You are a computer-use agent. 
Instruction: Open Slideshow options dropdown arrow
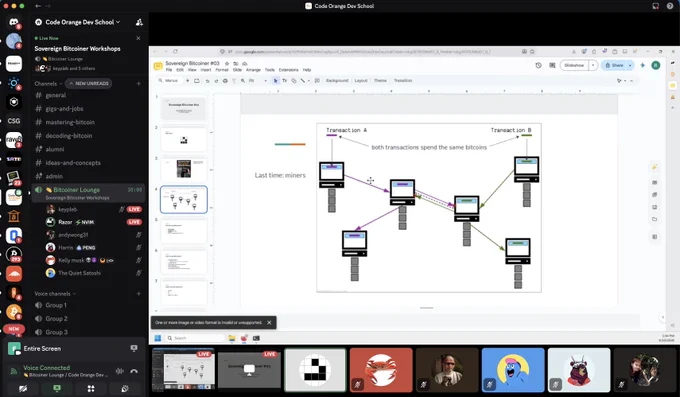593,66
